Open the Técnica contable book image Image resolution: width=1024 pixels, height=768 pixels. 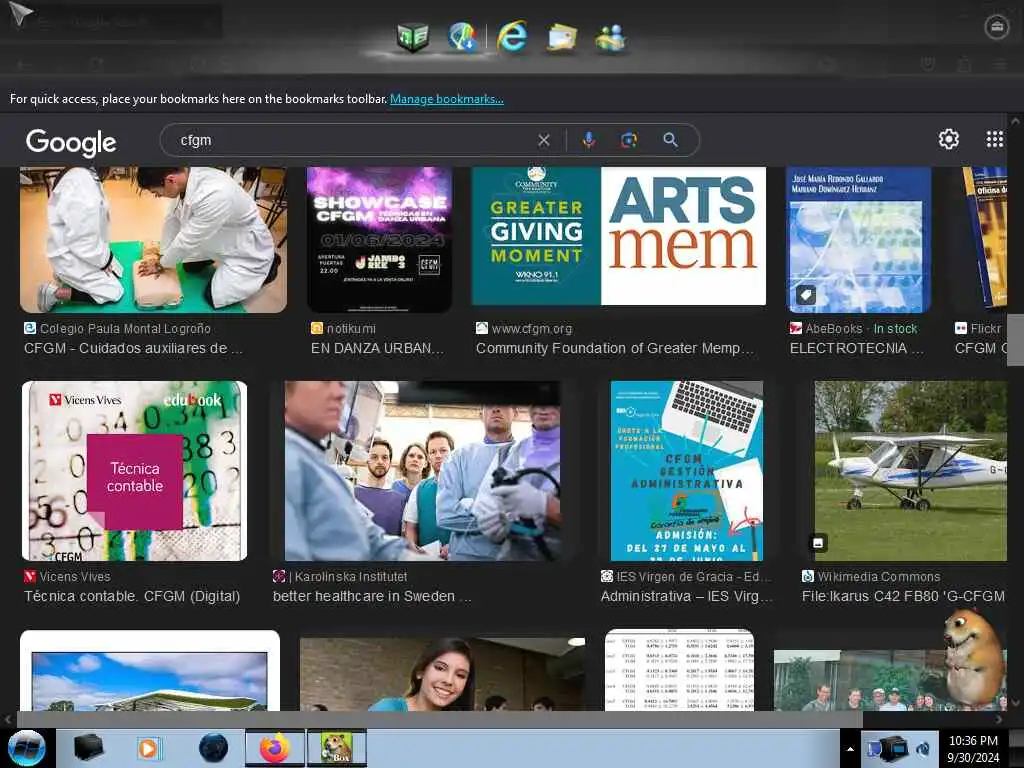point(135,471)
